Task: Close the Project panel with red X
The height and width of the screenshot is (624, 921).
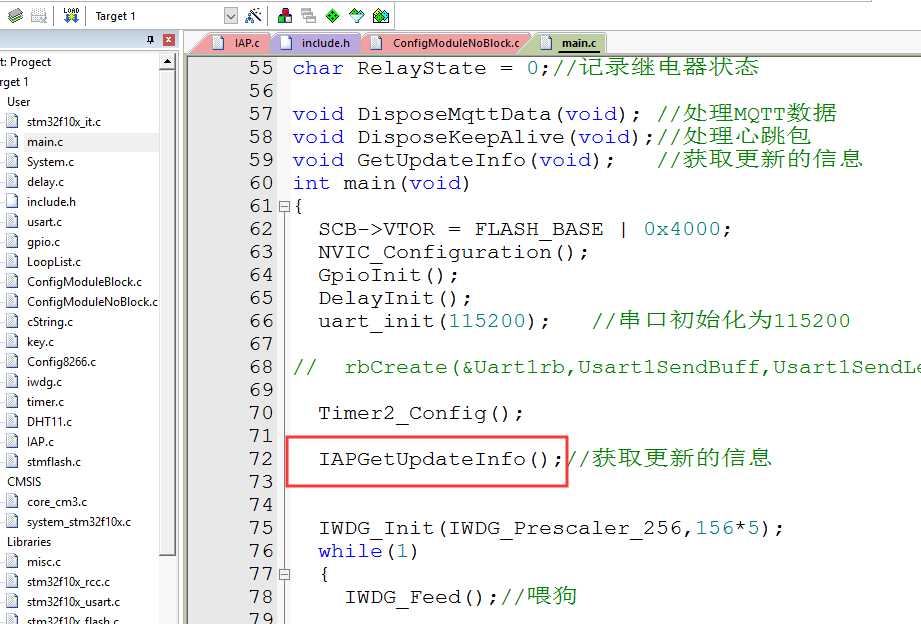Action: [169, 40]
